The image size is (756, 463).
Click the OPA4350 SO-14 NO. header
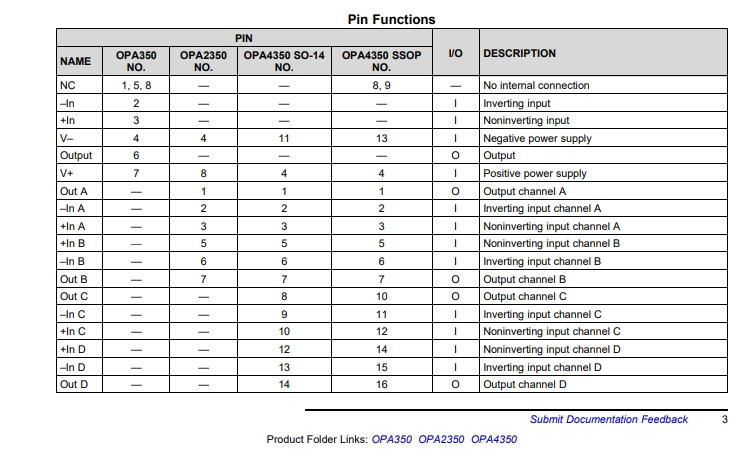click(284, 61)
